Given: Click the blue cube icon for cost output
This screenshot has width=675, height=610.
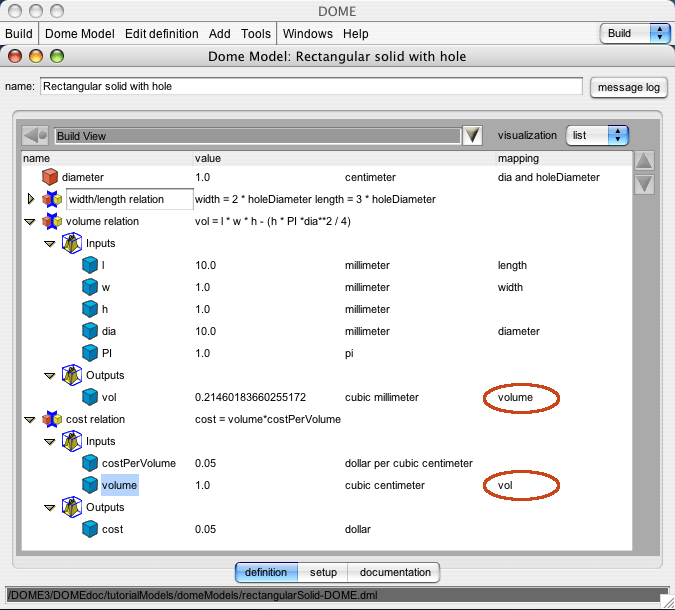Looking at the screenshot, I should pos(90,529).
